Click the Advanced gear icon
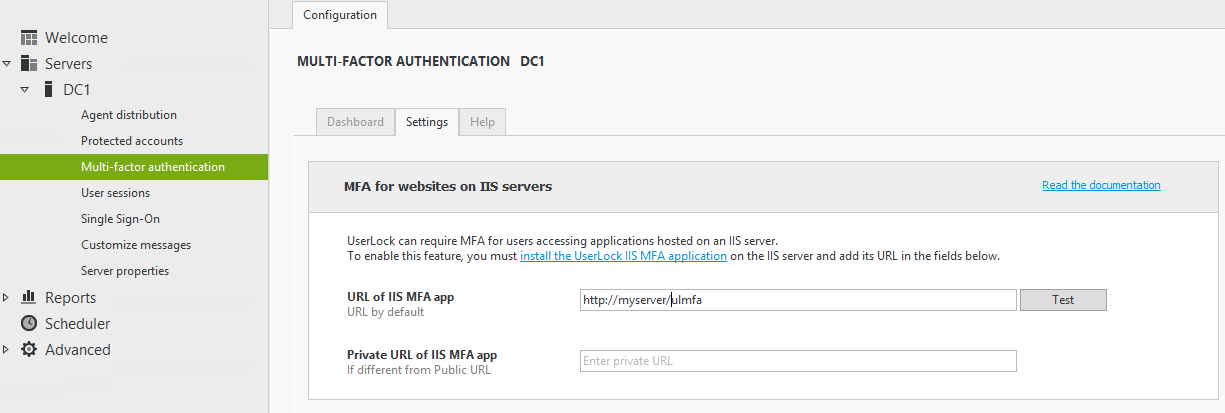Image resolution: width=1225 pixels, height=413 pixels. [x=29, y=349]
